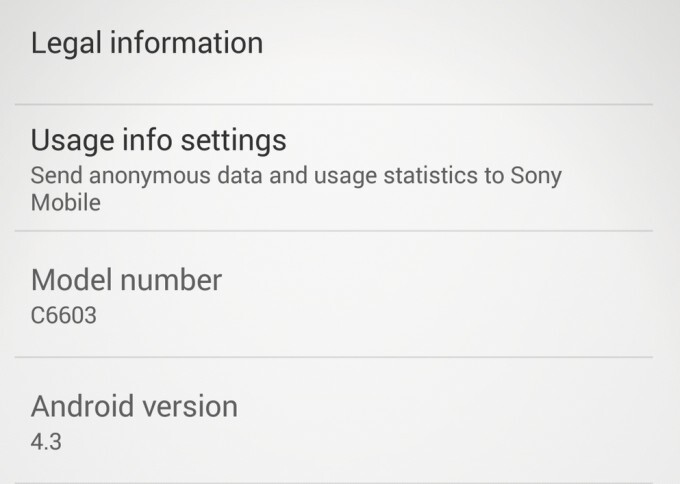The width and height of the screenshot is (680, 484).
Task: Click the word 'Mobile' under Usage info
Action: (x=68, y=203)
